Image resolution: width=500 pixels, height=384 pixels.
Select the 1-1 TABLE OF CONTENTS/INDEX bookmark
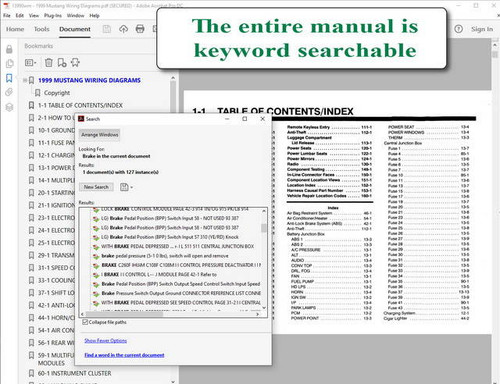(80, 105)
